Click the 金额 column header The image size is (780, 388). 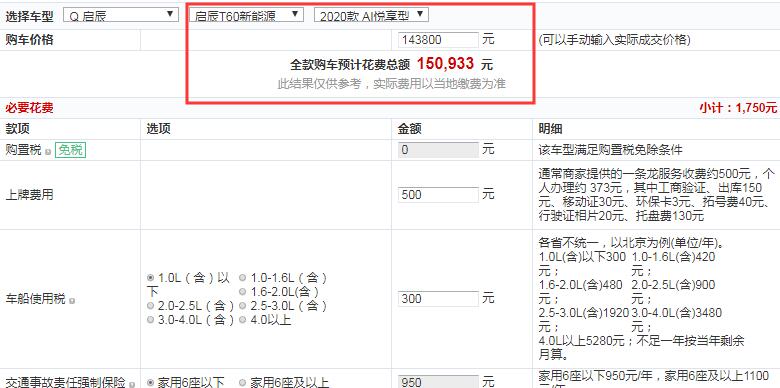tap(410, 129)
